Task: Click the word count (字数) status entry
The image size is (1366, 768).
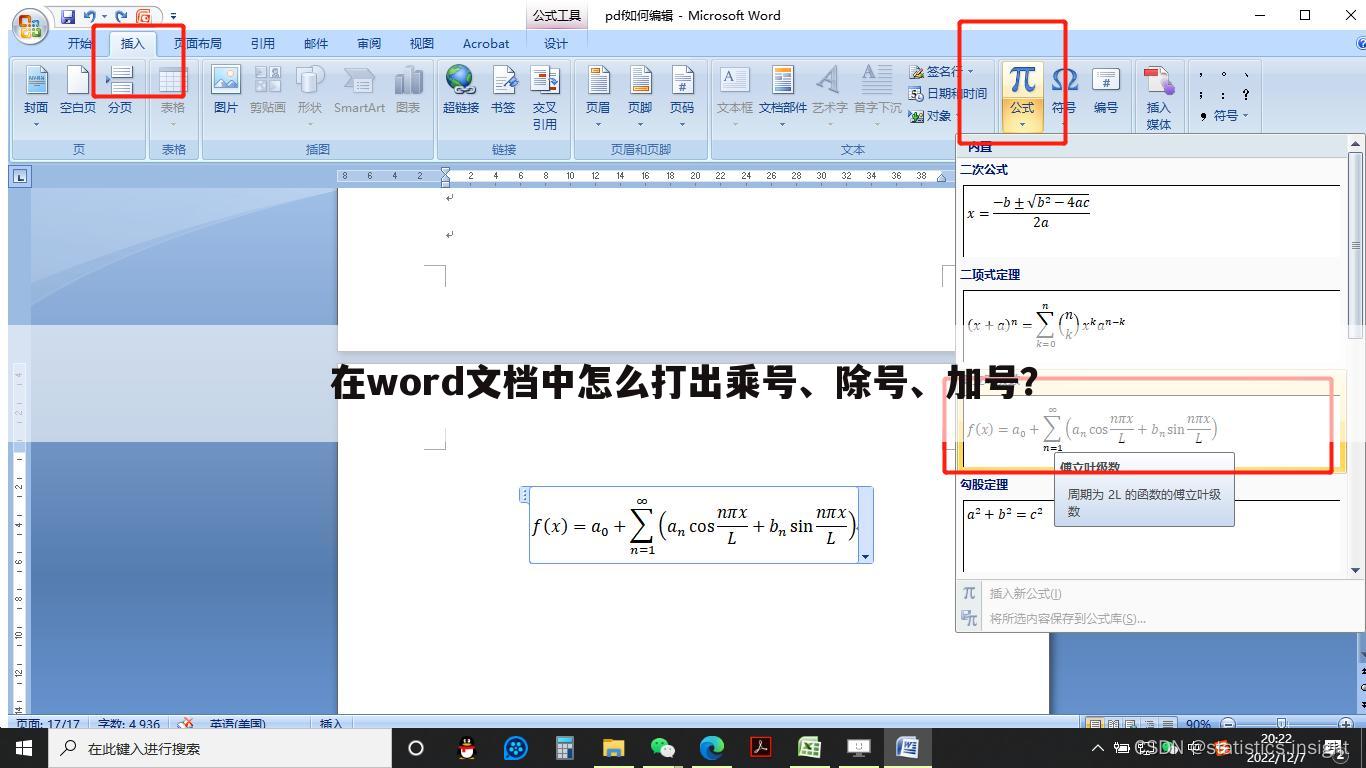Action: coord(128,724)
